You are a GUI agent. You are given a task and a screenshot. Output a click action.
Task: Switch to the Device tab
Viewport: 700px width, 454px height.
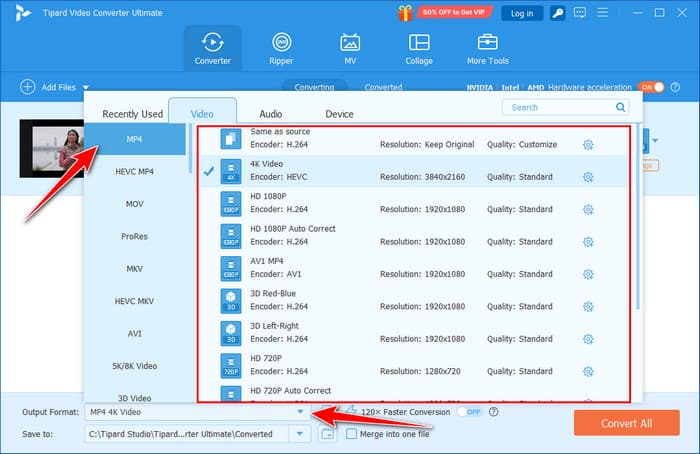pos(339,114)
